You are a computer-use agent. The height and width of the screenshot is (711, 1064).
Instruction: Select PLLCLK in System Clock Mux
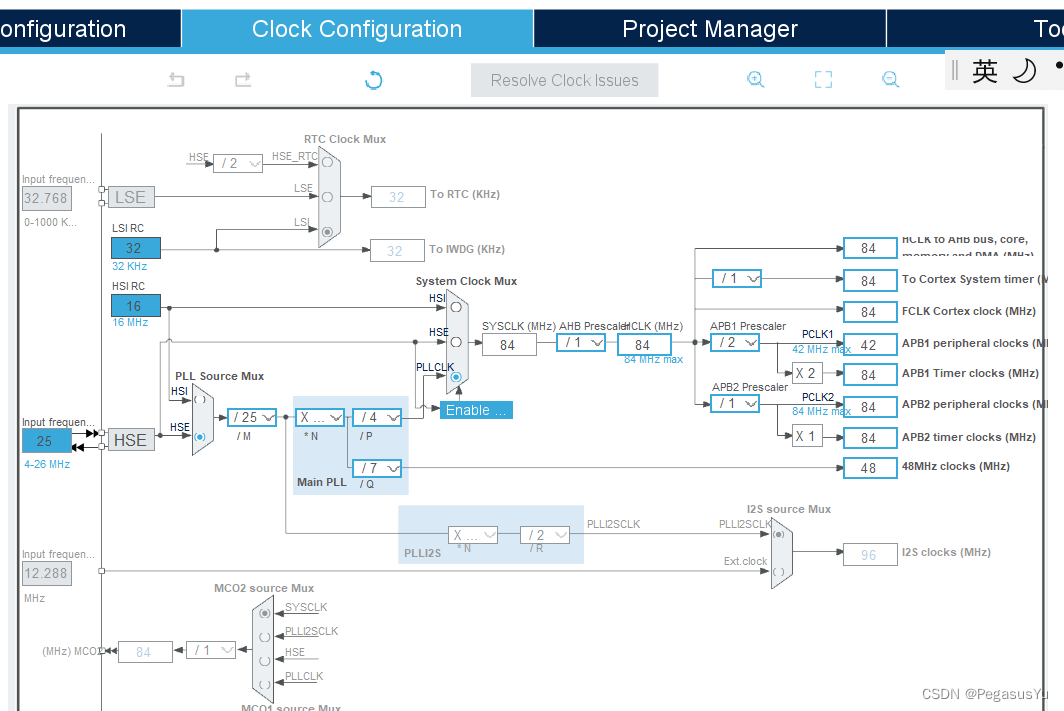coord(456,377)
